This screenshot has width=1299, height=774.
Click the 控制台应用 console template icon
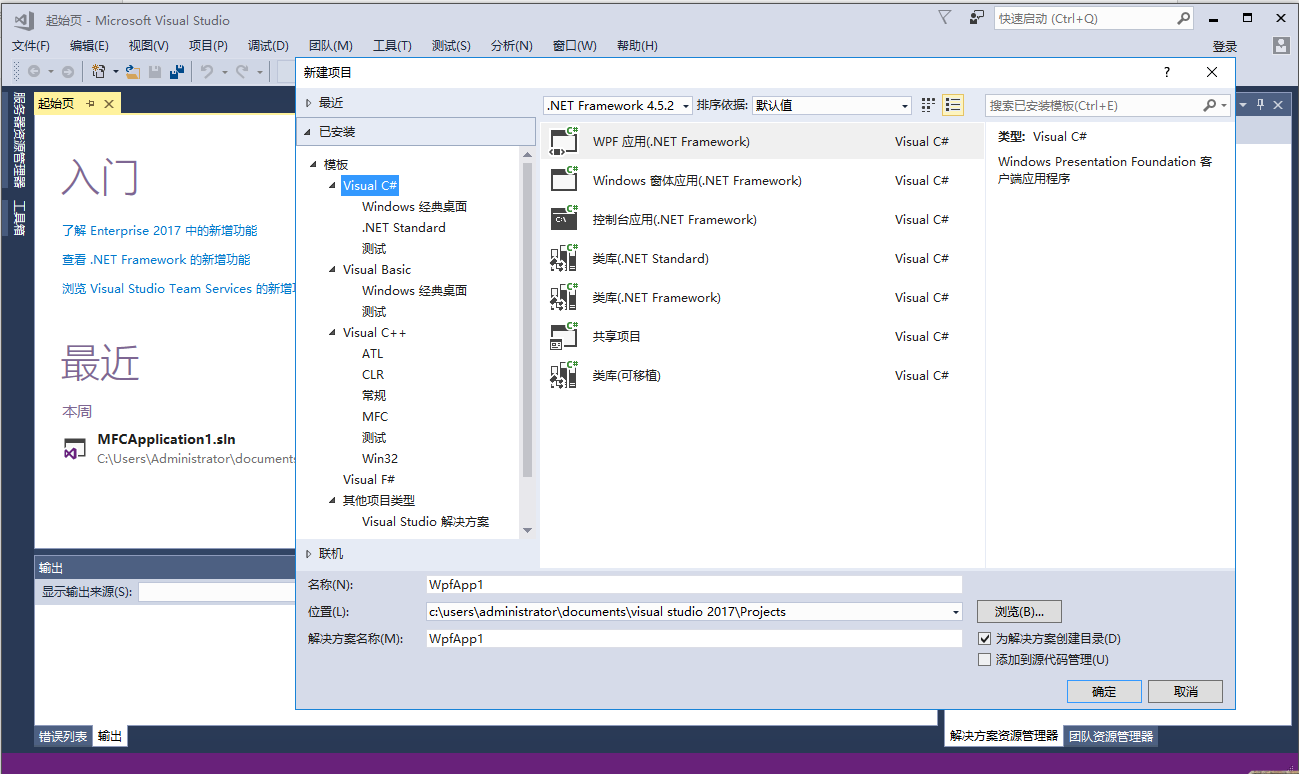pyautogui.click(x=564, y=219)
